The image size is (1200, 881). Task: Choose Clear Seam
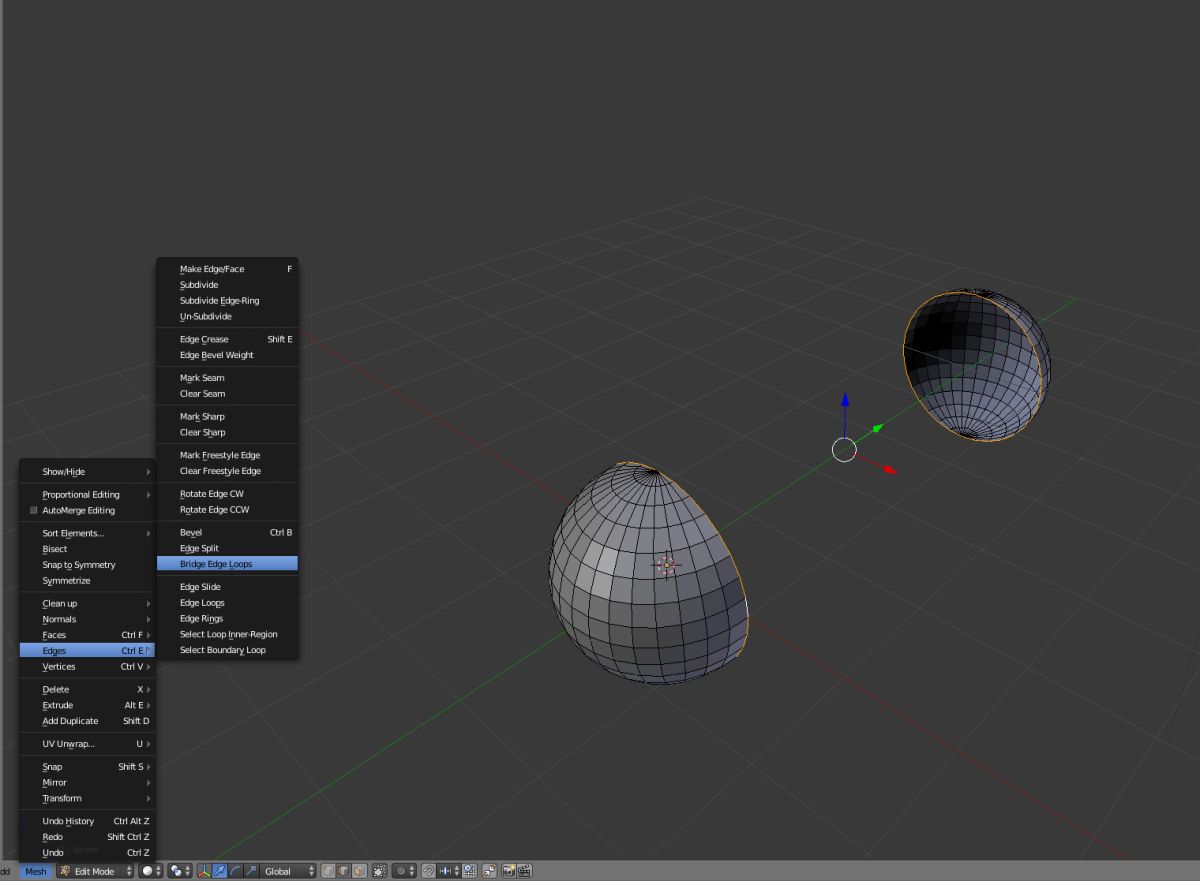pyautogui.click(x=227, y=394)
